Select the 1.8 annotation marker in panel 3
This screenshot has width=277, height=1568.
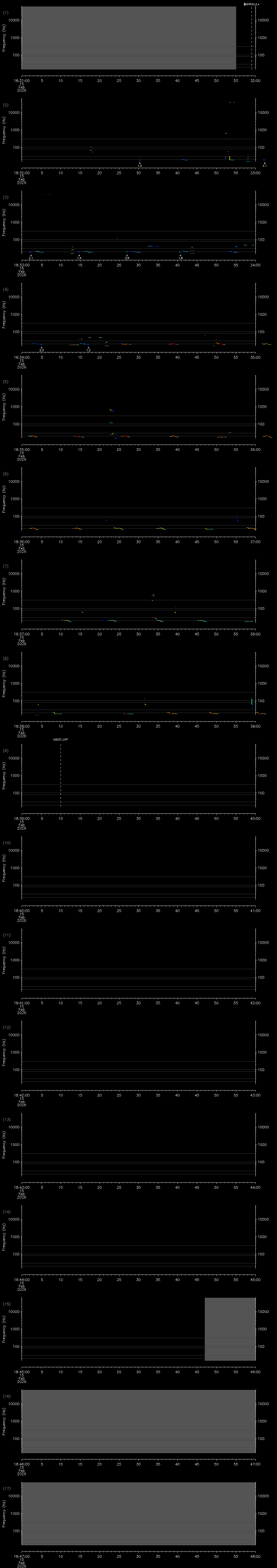click(180, 258)
